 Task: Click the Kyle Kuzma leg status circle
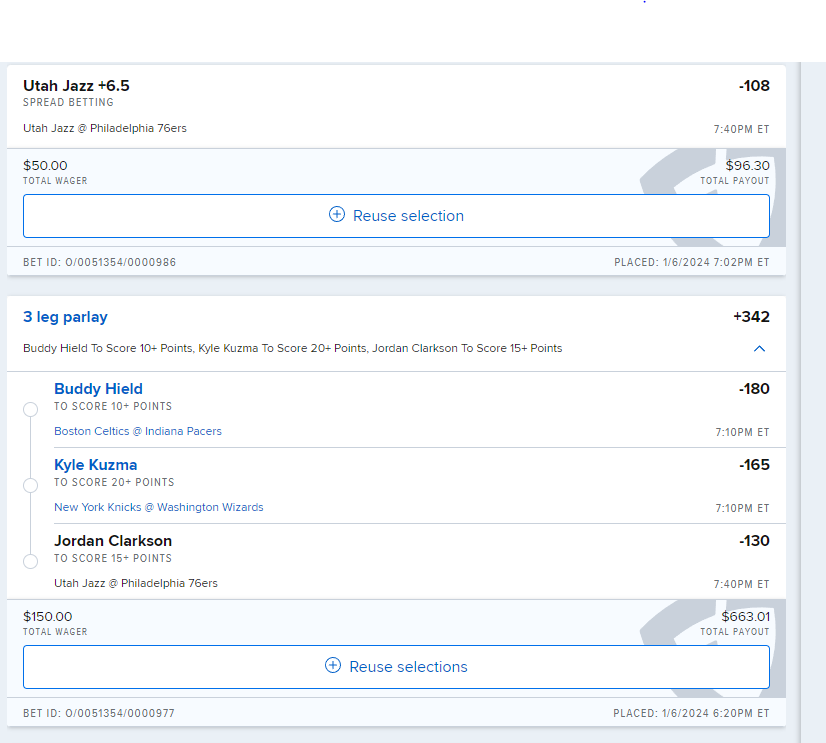pyautogui.click(x=31, y=485)
